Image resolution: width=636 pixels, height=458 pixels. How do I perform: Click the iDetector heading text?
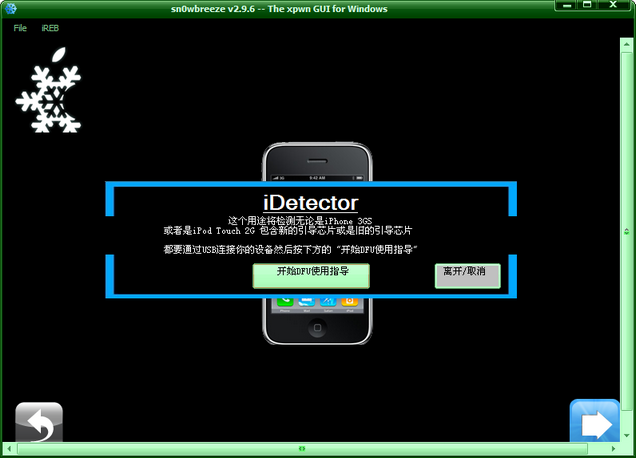(311, 203)
